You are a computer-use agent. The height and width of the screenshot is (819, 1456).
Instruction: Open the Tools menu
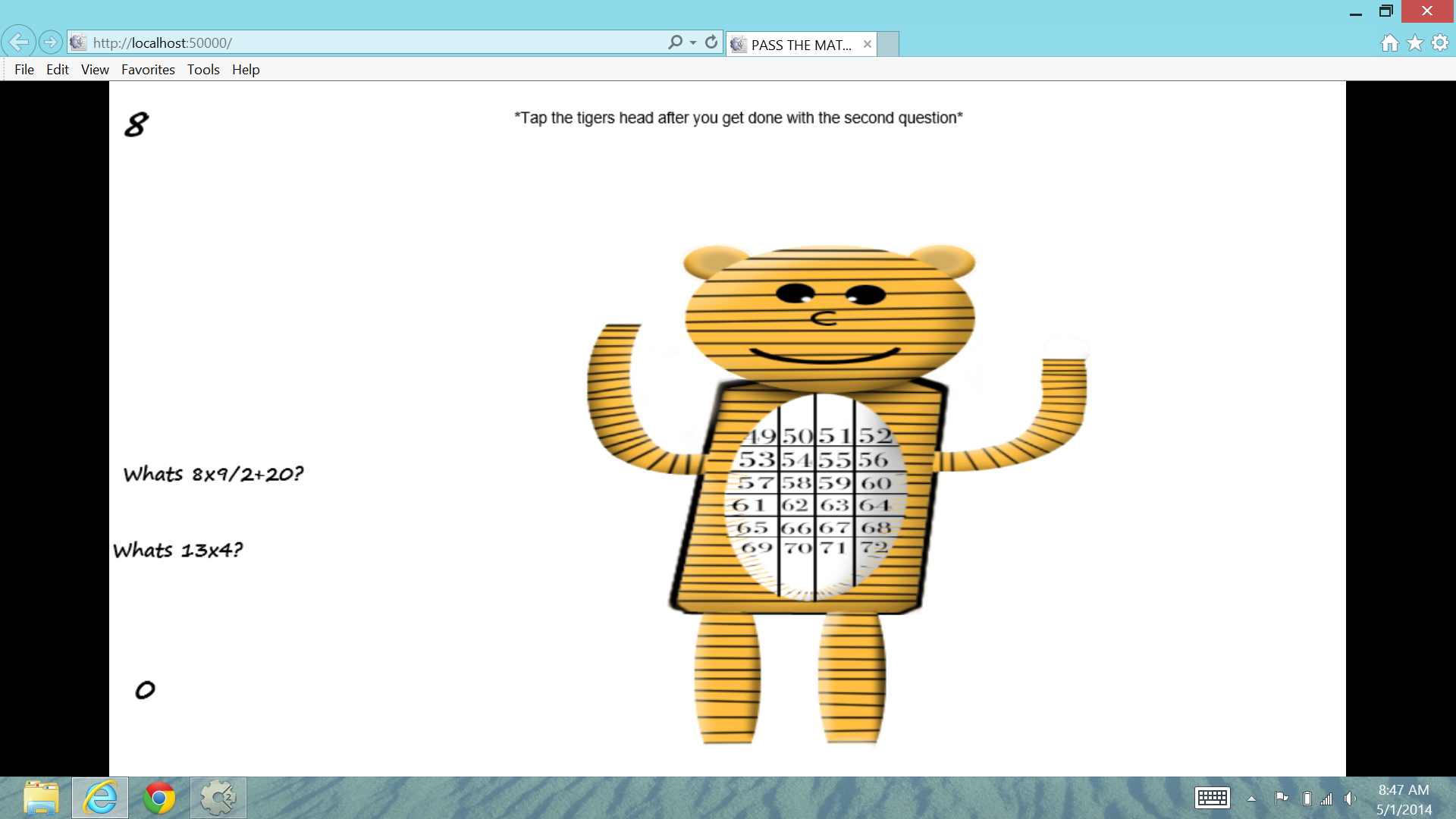pyautogui.click(x=203, y=70)
